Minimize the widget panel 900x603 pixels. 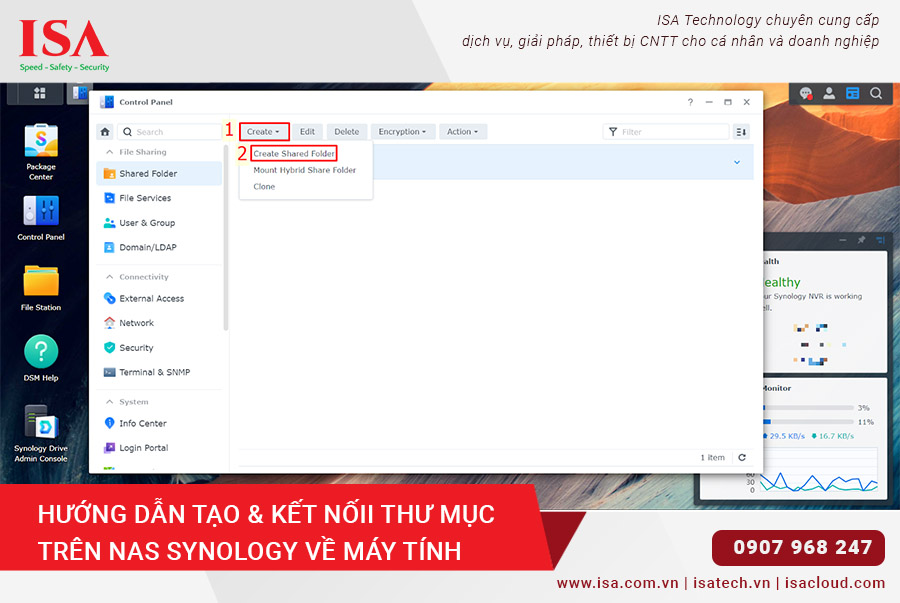[x=843, y=240]
